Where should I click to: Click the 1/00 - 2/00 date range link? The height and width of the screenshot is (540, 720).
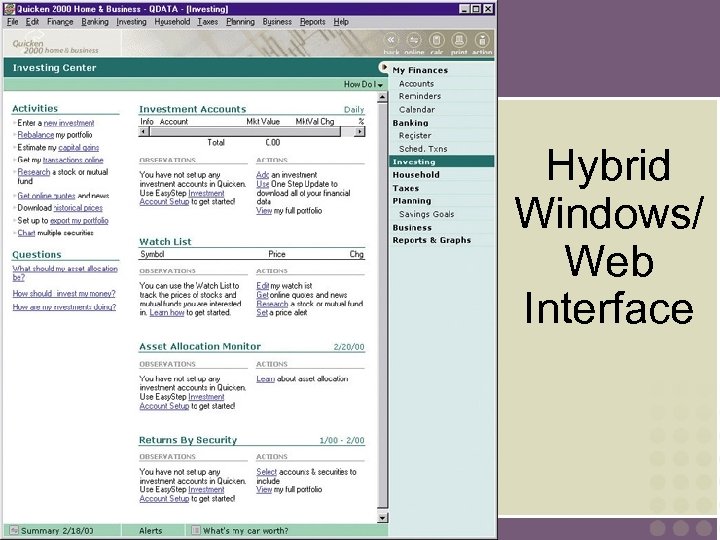click(342, 440)
